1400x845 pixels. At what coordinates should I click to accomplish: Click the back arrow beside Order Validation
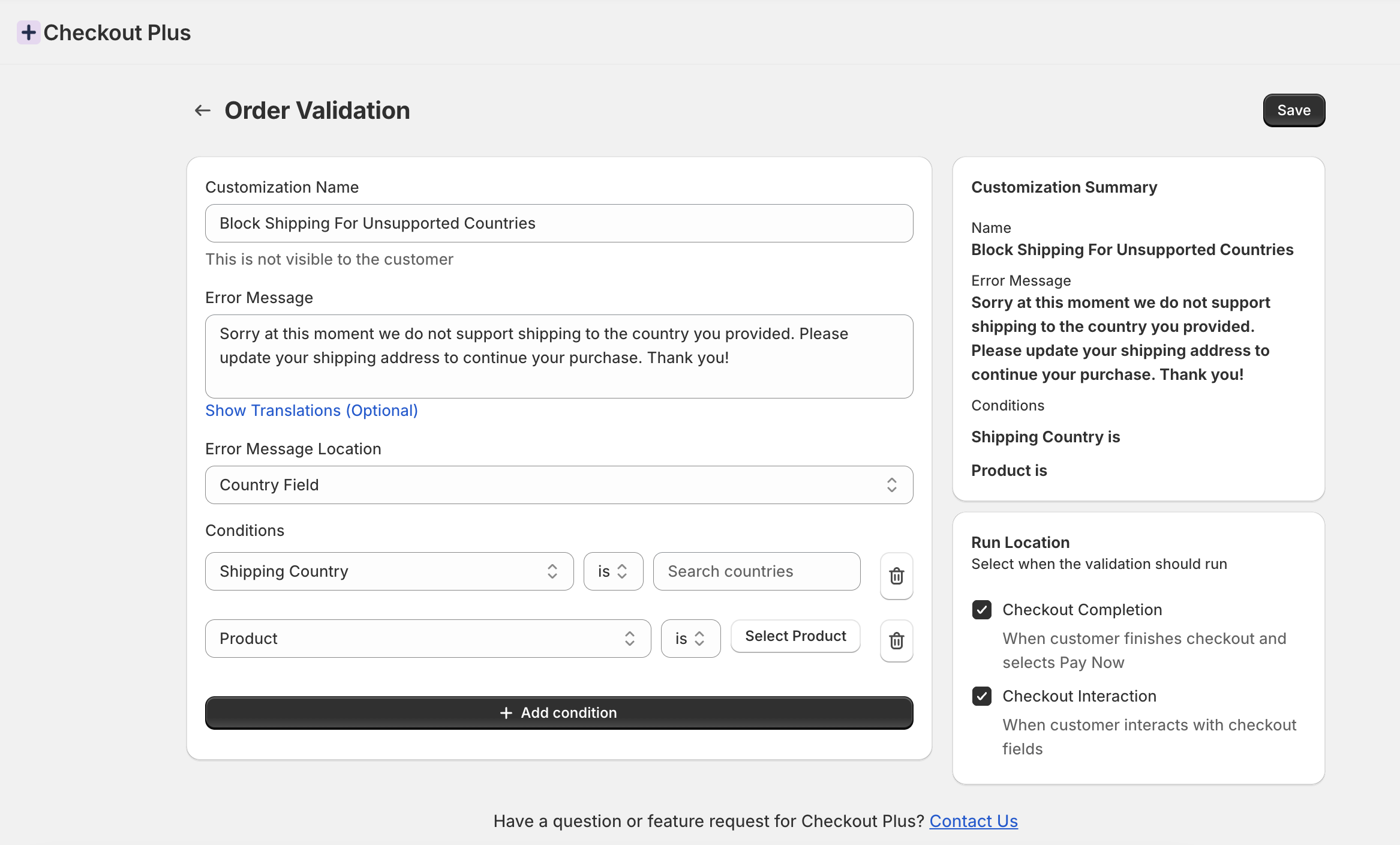click(203, 110)
